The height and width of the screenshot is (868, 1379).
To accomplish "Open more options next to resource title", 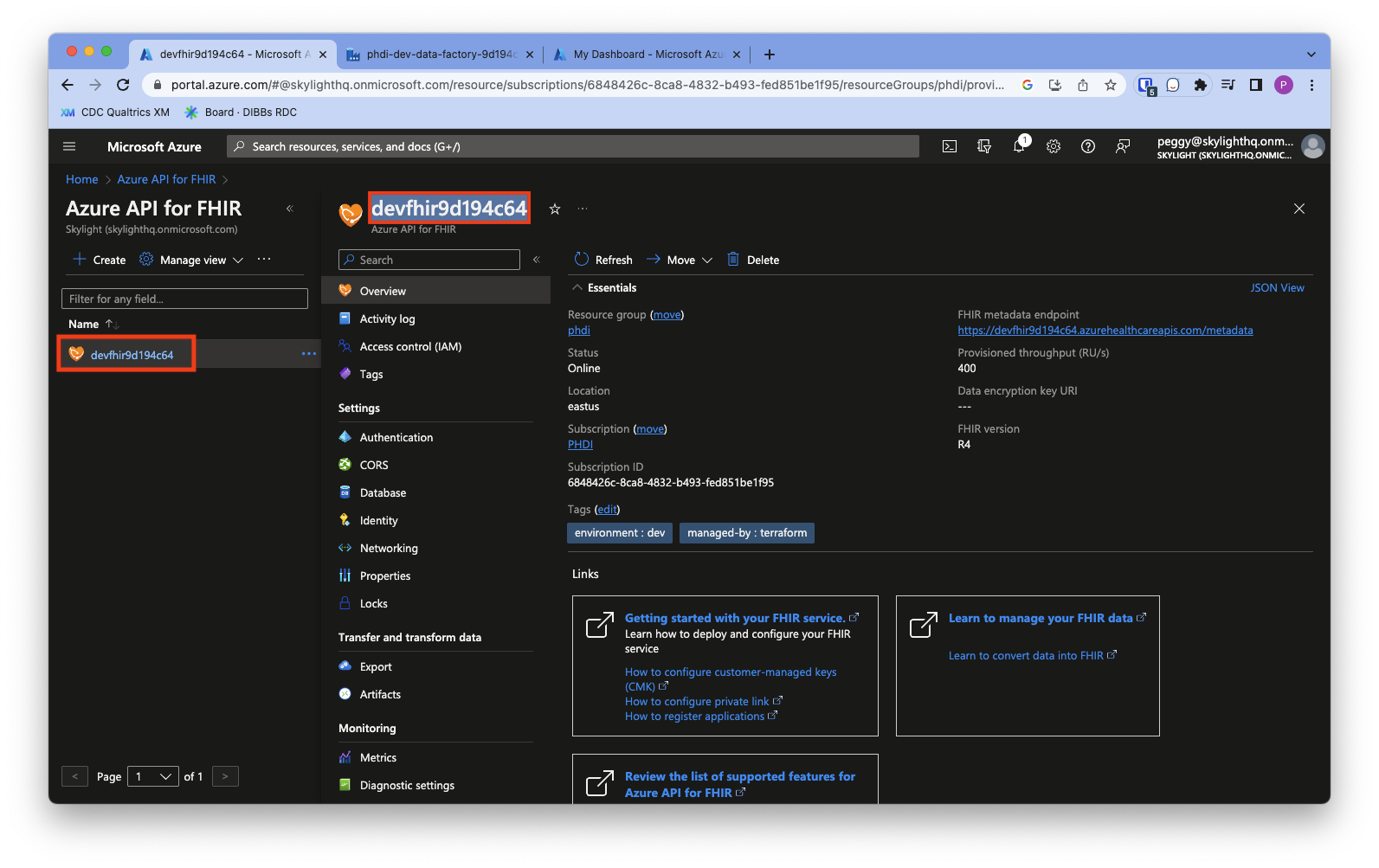I will pyautogui.click(x=583, y=209).
